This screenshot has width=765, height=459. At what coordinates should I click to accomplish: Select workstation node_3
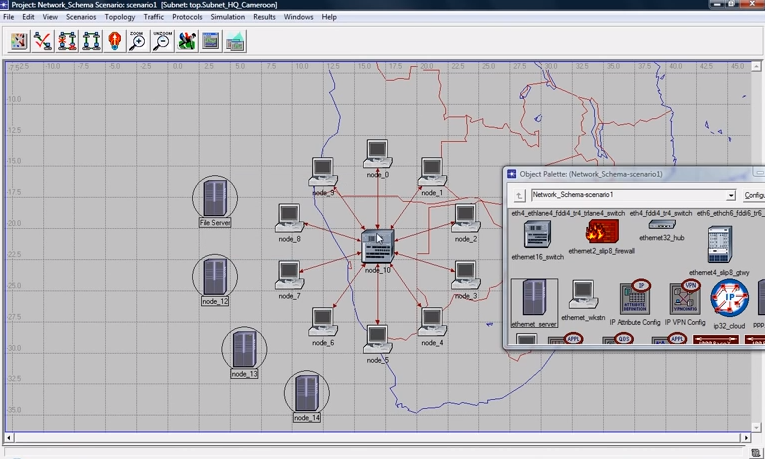point(466,275)
